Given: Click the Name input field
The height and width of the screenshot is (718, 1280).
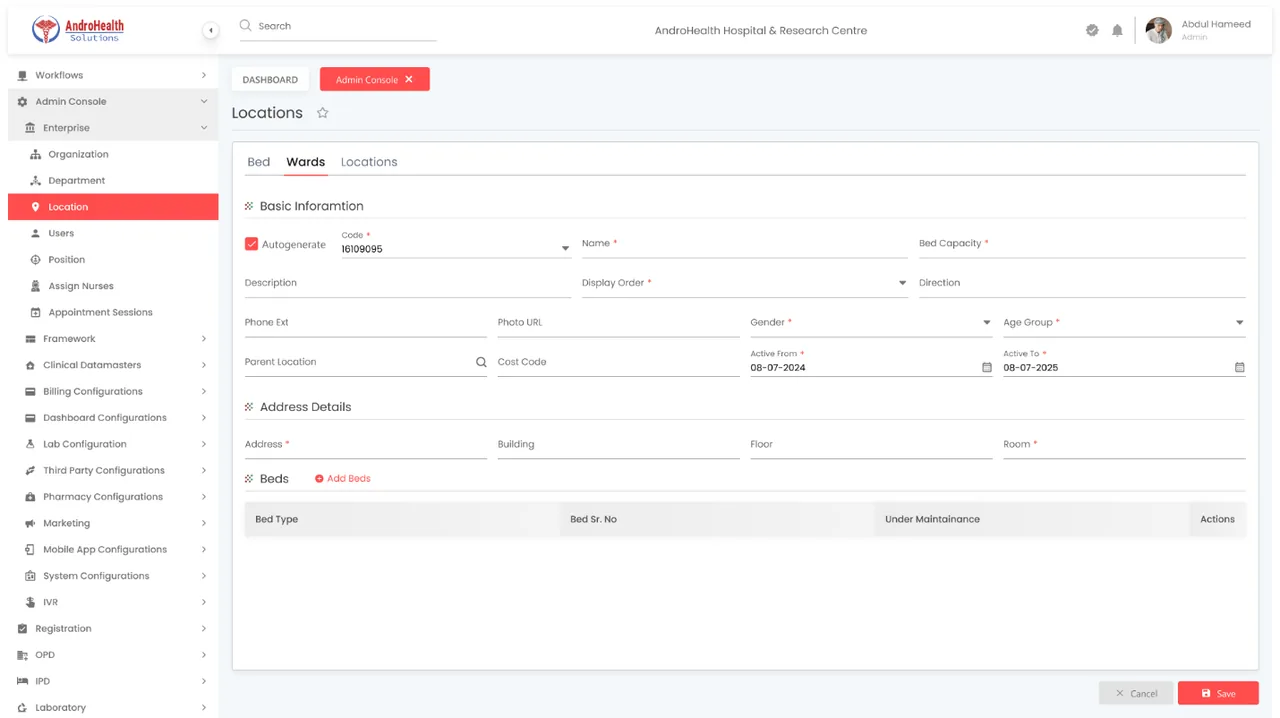Looking at the screenshot, I should click(x=745, y=244).
